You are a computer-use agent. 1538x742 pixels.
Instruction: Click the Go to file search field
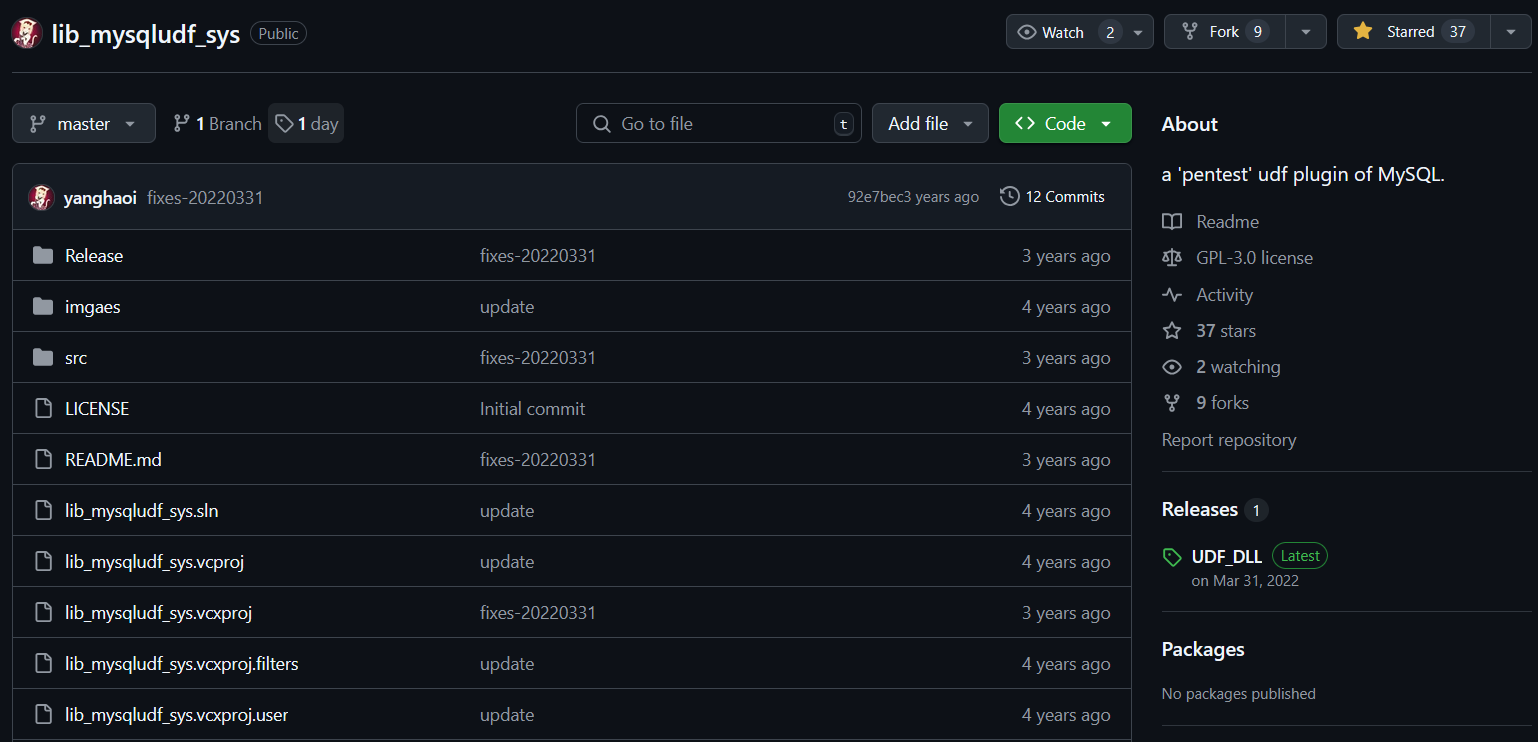click(719, 123)
